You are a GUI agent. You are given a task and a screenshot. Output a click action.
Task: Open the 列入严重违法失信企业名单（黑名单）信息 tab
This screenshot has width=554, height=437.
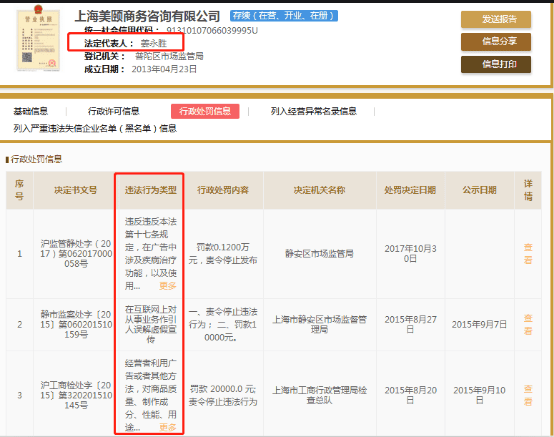point(95,128)
